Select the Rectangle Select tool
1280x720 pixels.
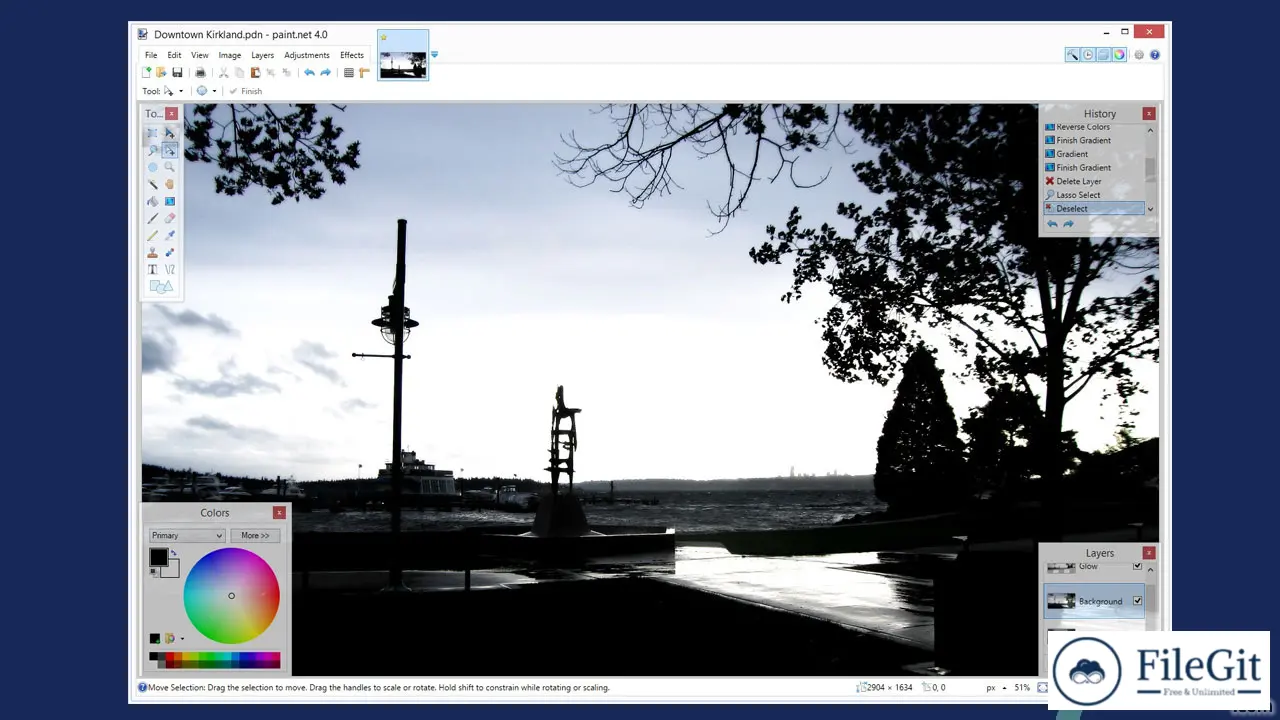coord(152,133)
